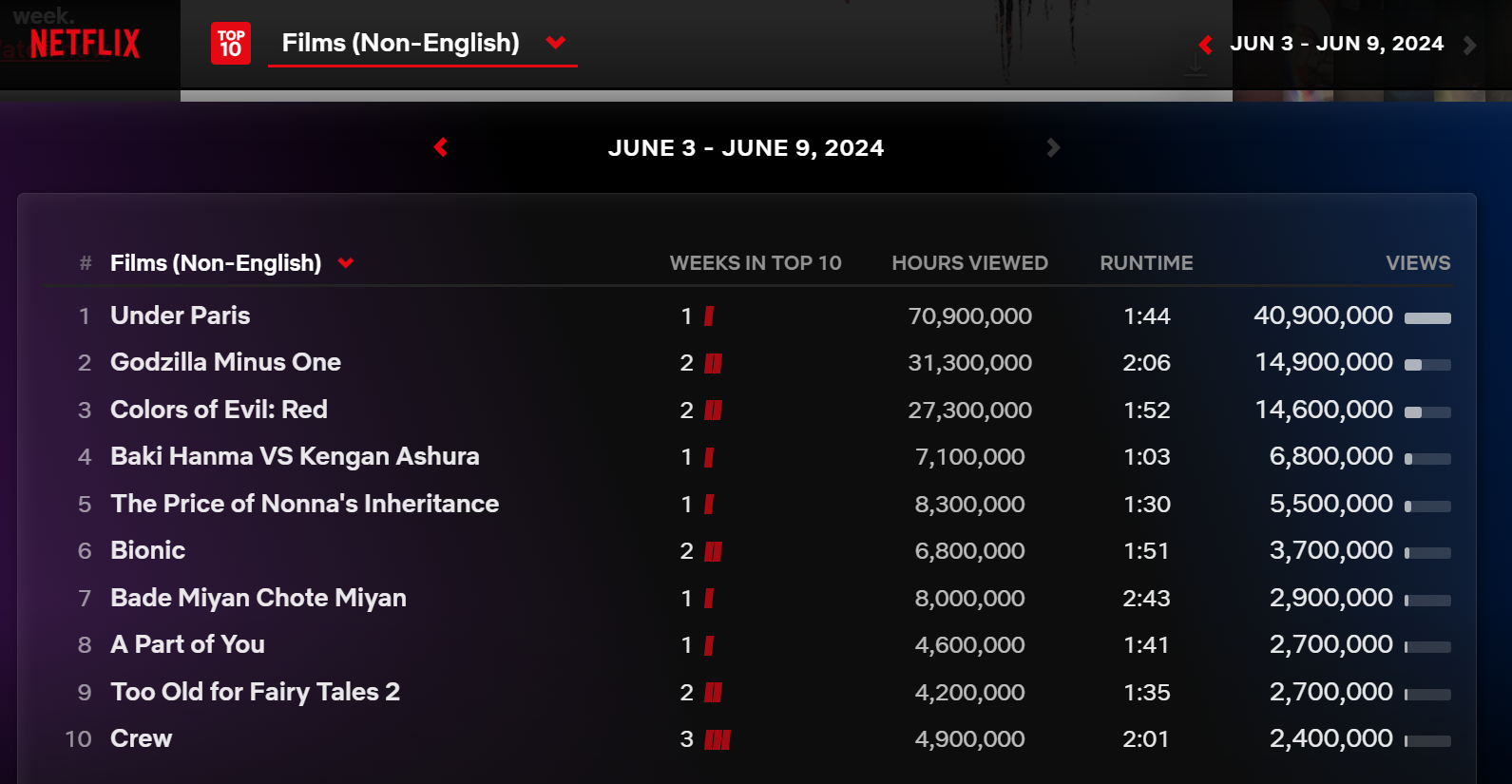
Task: Open the Godzilla Minus One title
Action: click(x=225, y=362)
